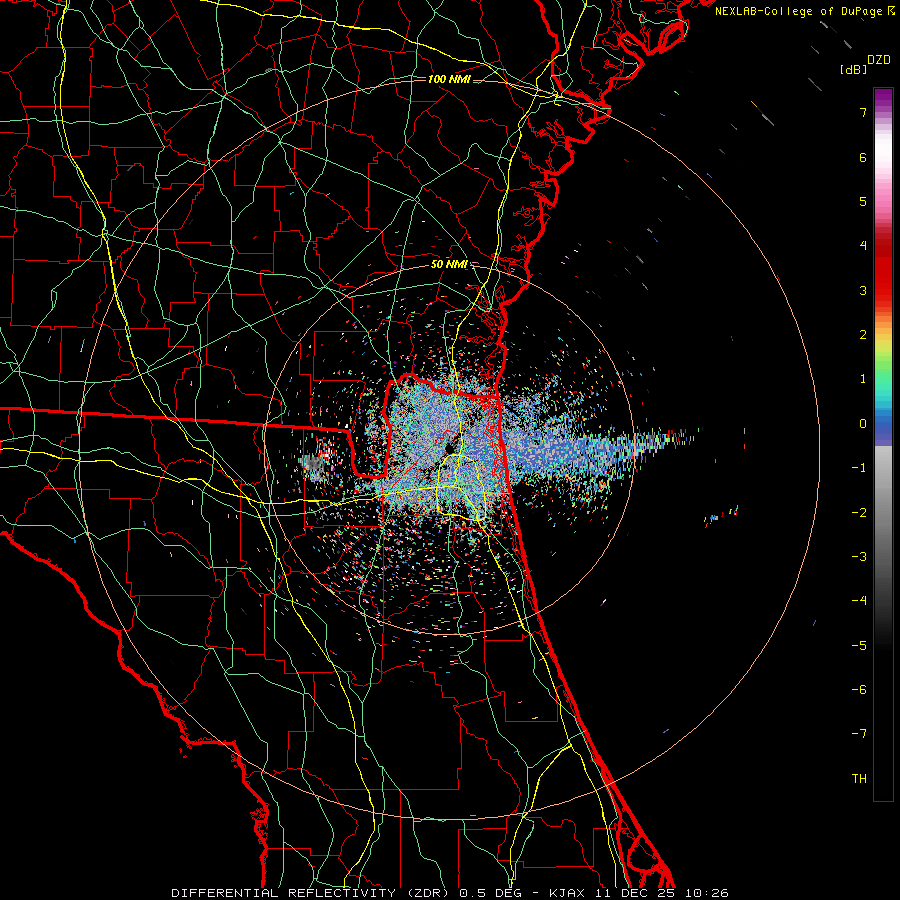Click the KJAX radar site identifier
Screen dimensions: 900x900
(x=568, y=893)
